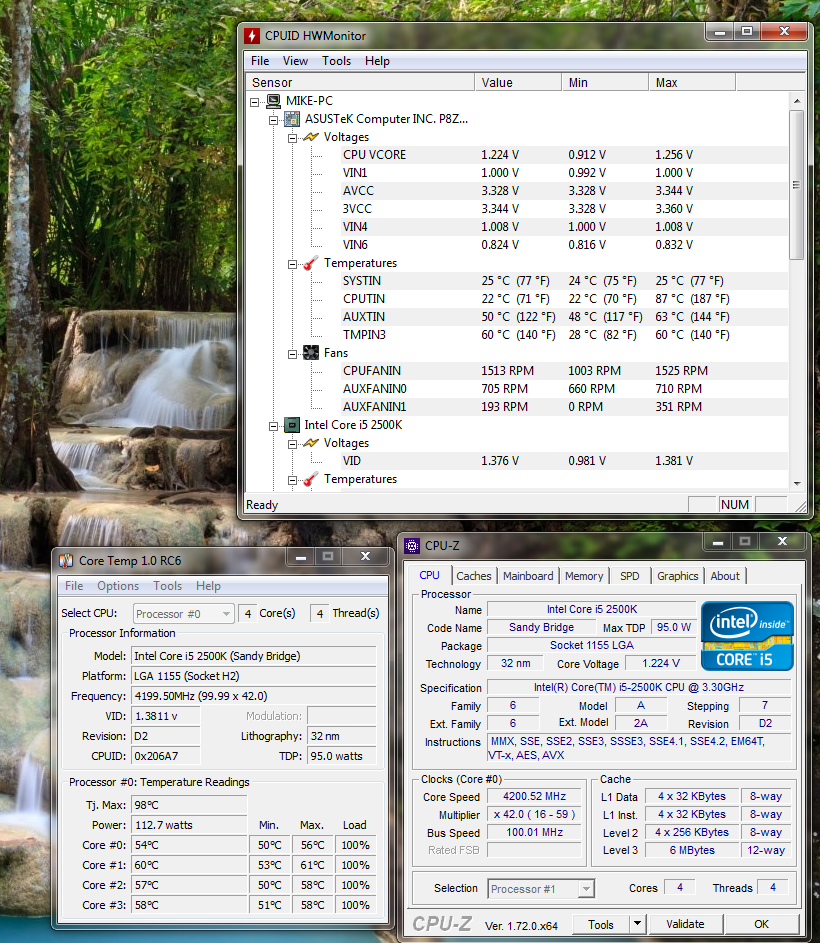This screenshot has height=943, width=820.
Task: Click the Max column header
Action: [692, 82]
